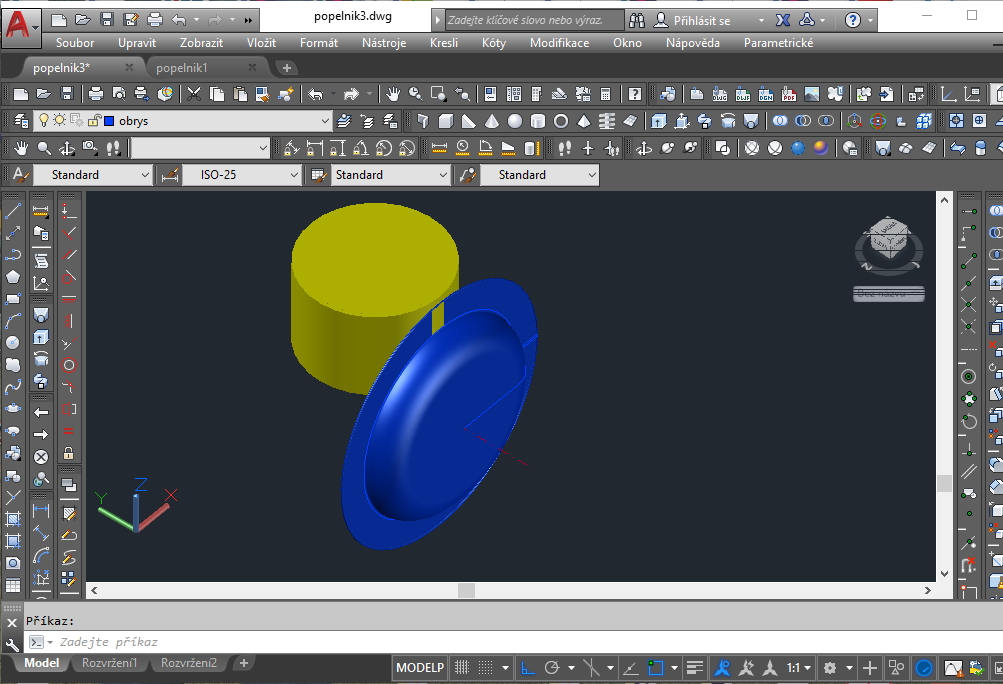The image size is (1003, 684).
Task: Click the MODELP status bar button
Action: [x=420, y=667]
